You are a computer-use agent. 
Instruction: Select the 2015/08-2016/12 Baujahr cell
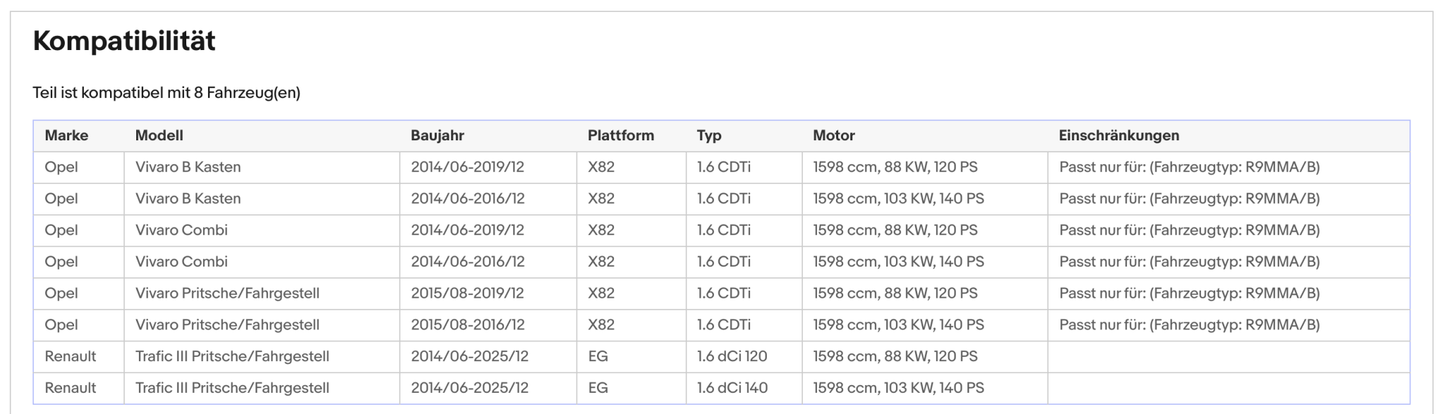coord(467,325)
